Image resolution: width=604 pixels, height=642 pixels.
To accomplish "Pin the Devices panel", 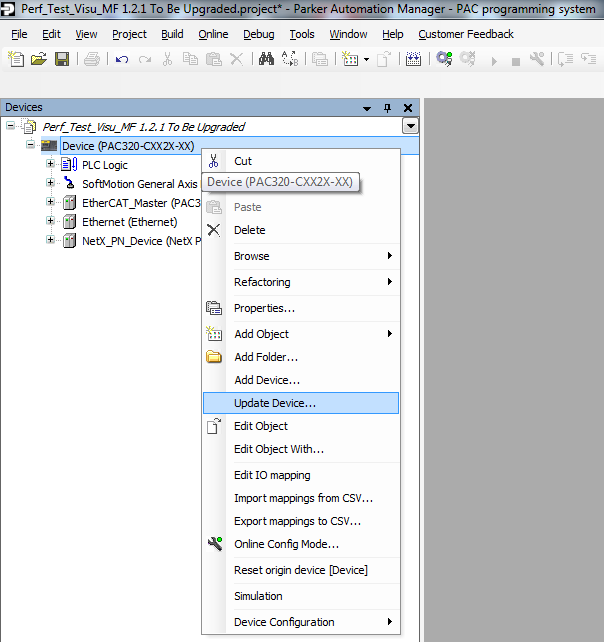I will (387, 108).
